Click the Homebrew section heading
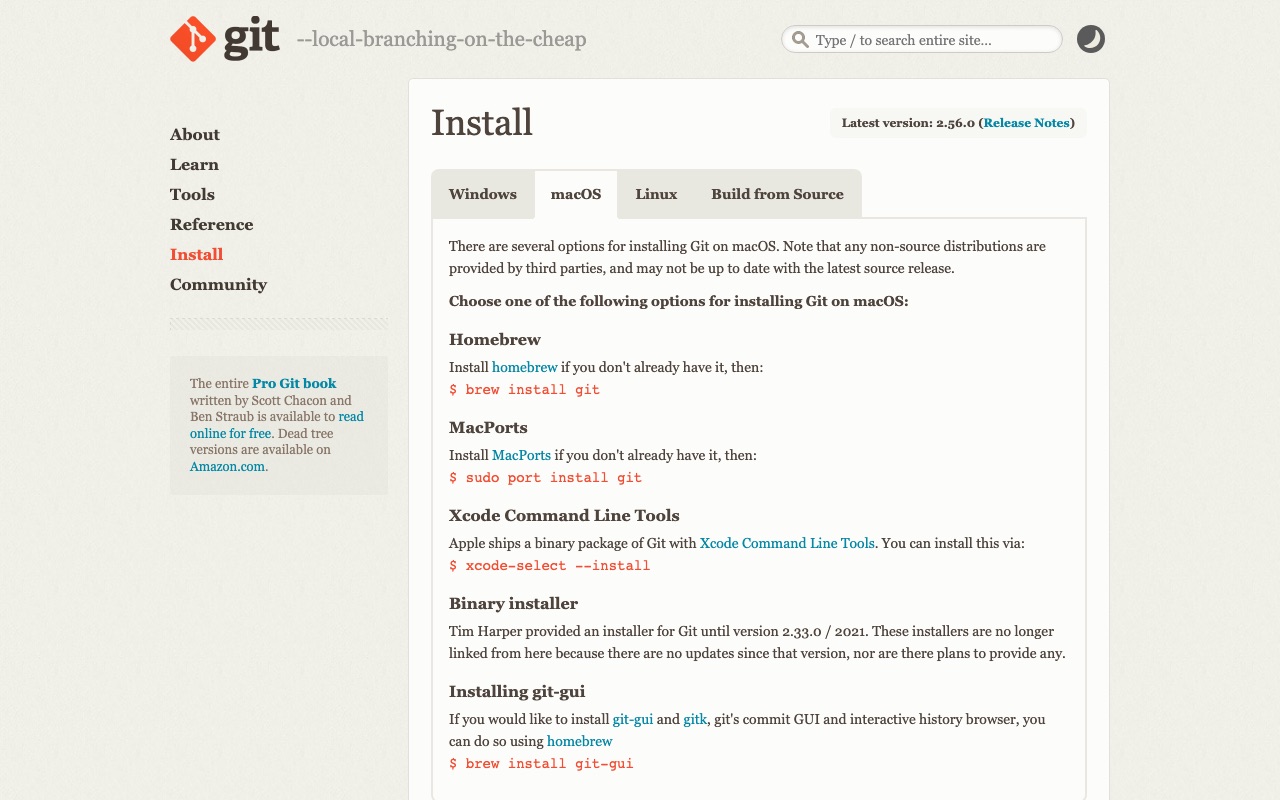Screen dimensions: 1280x800 [495, 339]
